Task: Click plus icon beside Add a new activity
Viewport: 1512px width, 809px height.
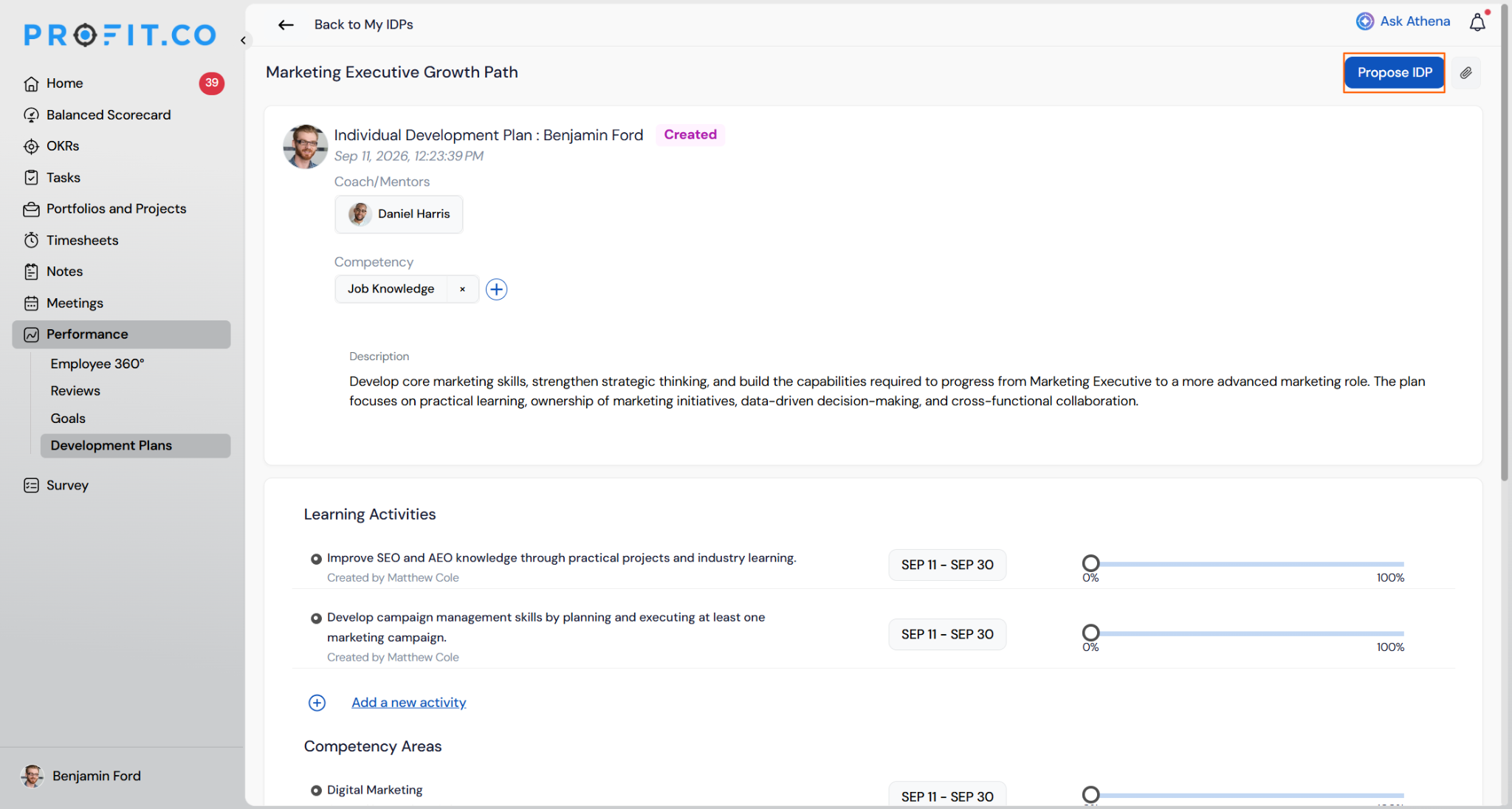Action: tap(317, 703)
